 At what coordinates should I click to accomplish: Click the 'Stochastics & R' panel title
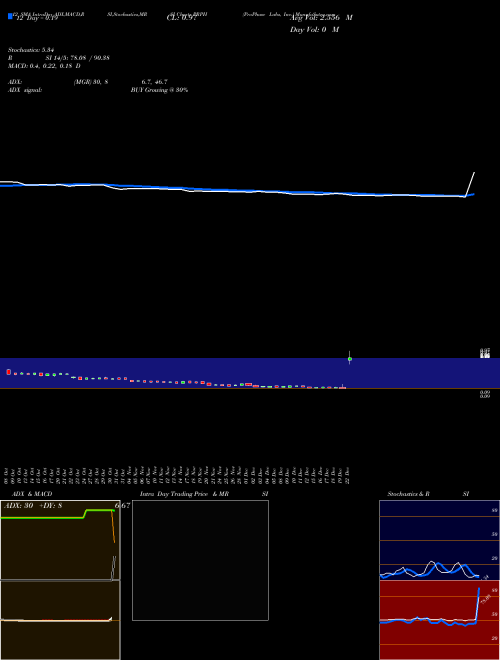pos(409,494)
